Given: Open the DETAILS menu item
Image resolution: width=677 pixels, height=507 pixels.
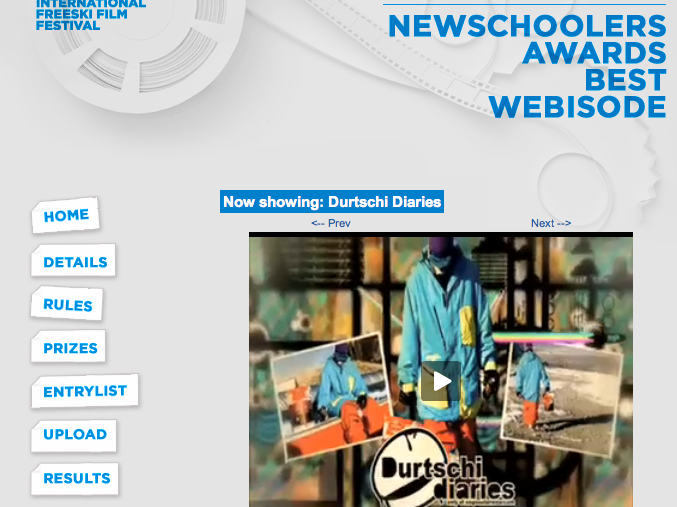Looking at the screenshot, I should tap(73, 261).
